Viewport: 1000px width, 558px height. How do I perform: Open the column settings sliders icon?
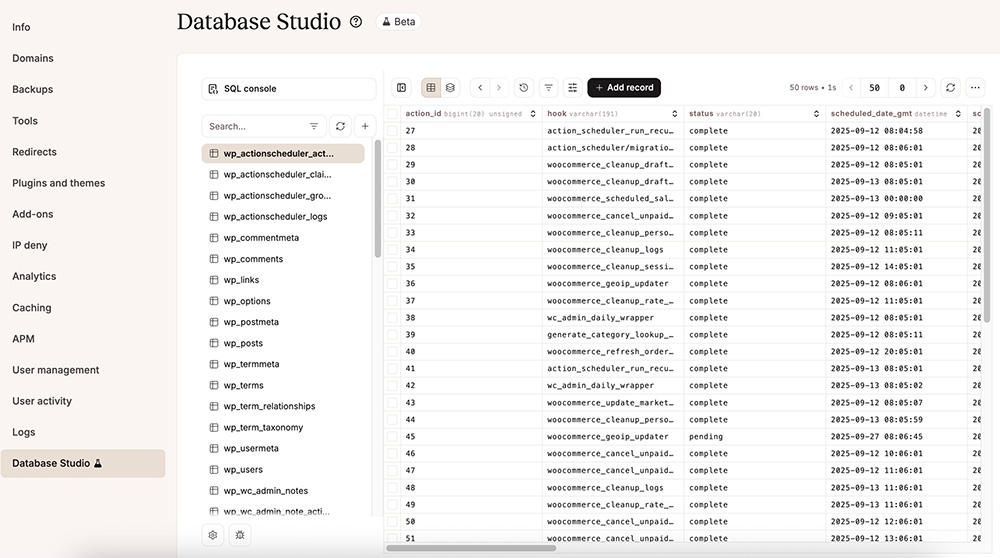pyautogui.click(x=573, y=87)
